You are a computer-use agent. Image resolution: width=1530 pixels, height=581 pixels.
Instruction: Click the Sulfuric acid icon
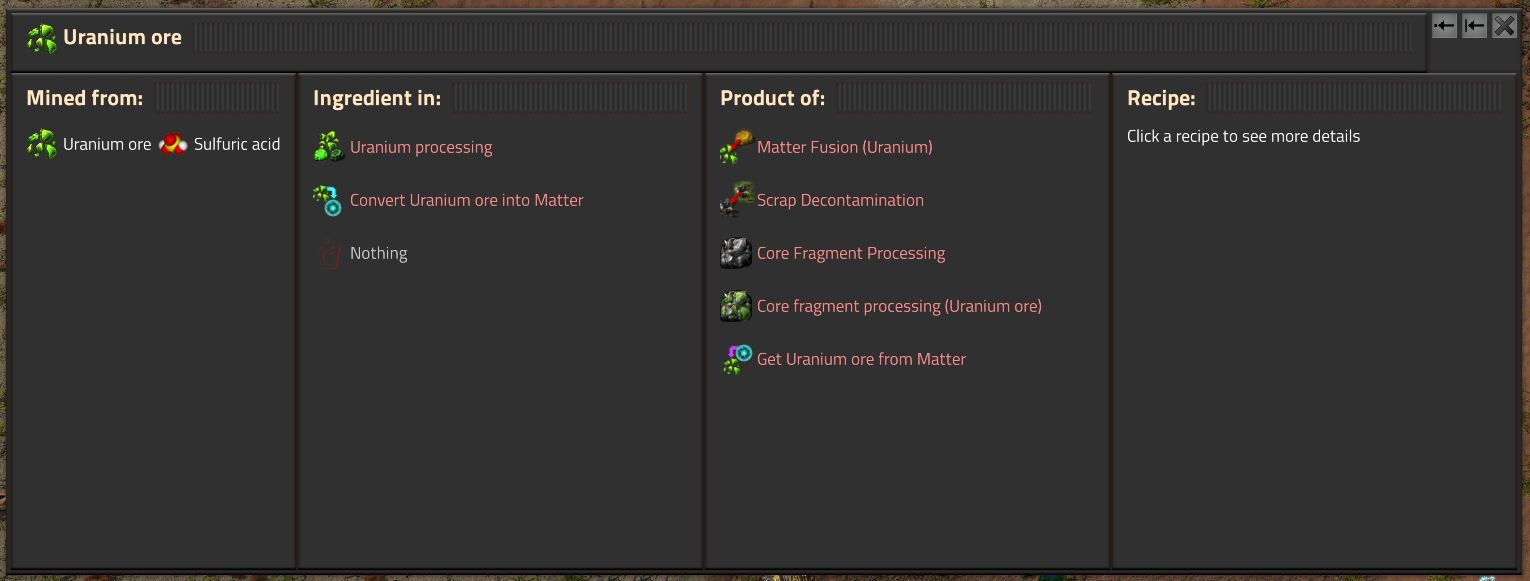click(x=173, y=144)
